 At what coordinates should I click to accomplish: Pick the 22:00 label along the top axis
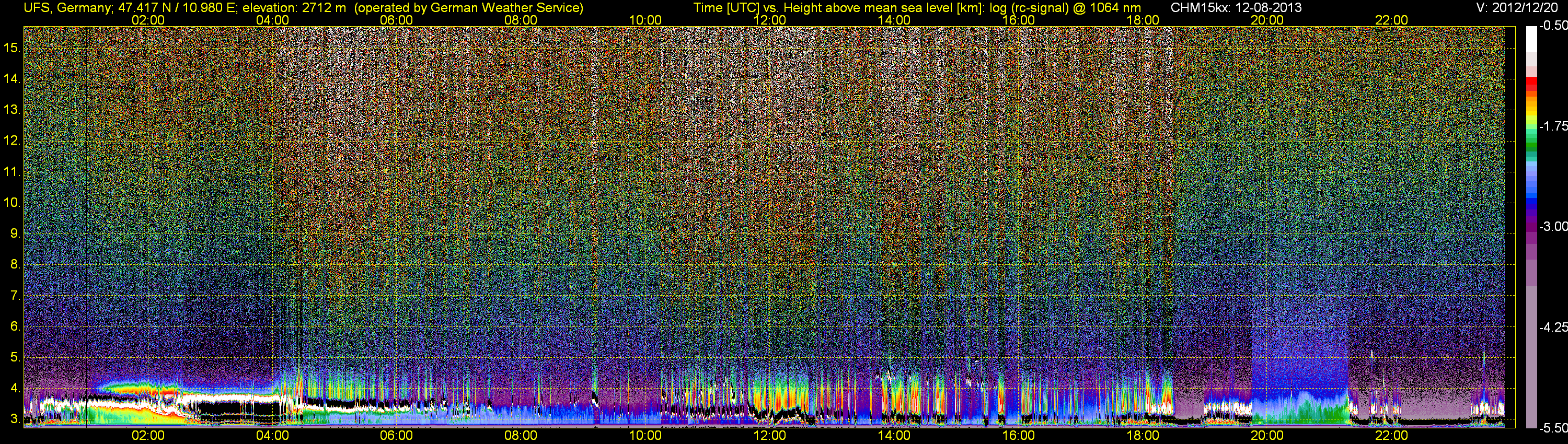1391,20
